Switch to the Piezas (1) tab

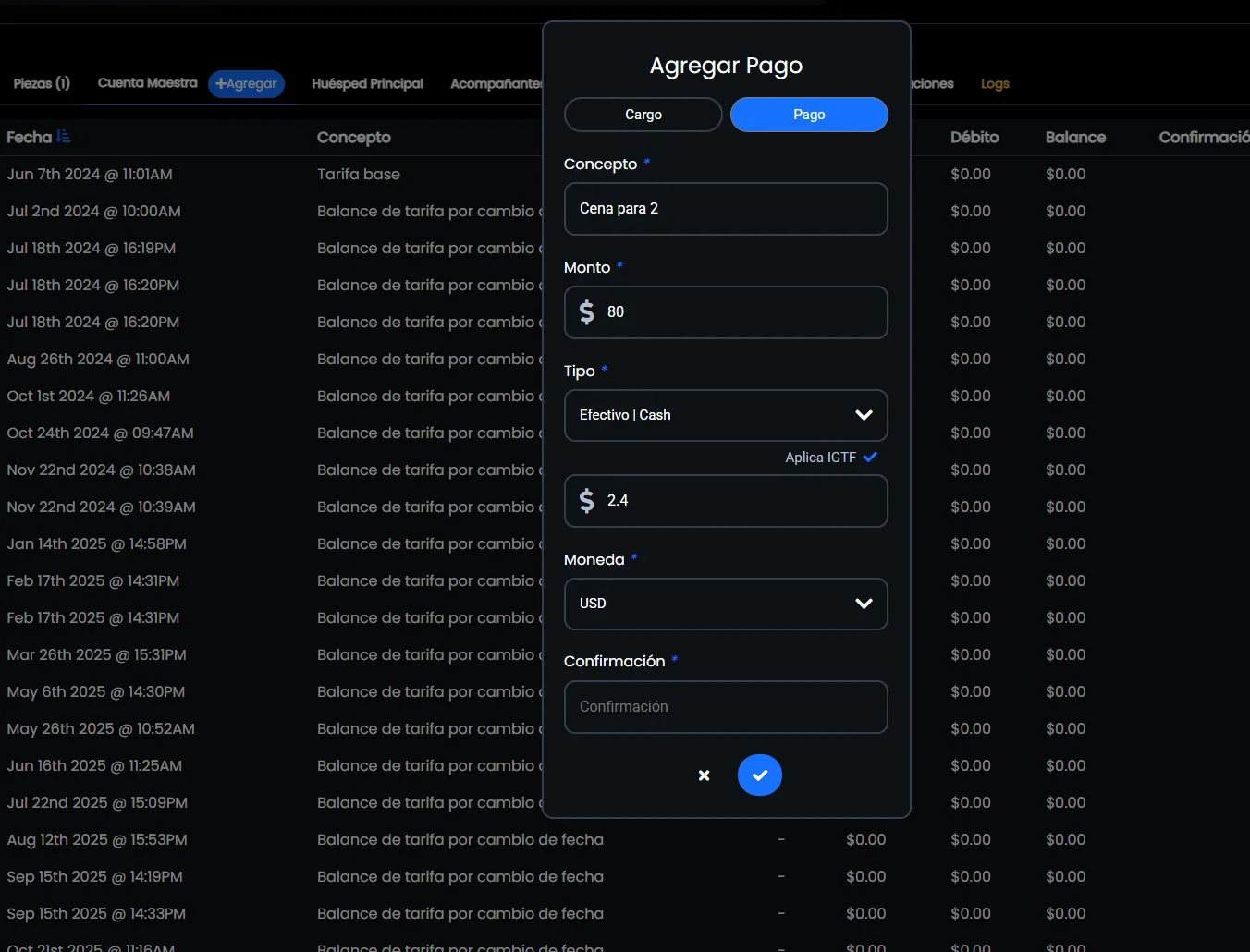[x=42, y=83]
